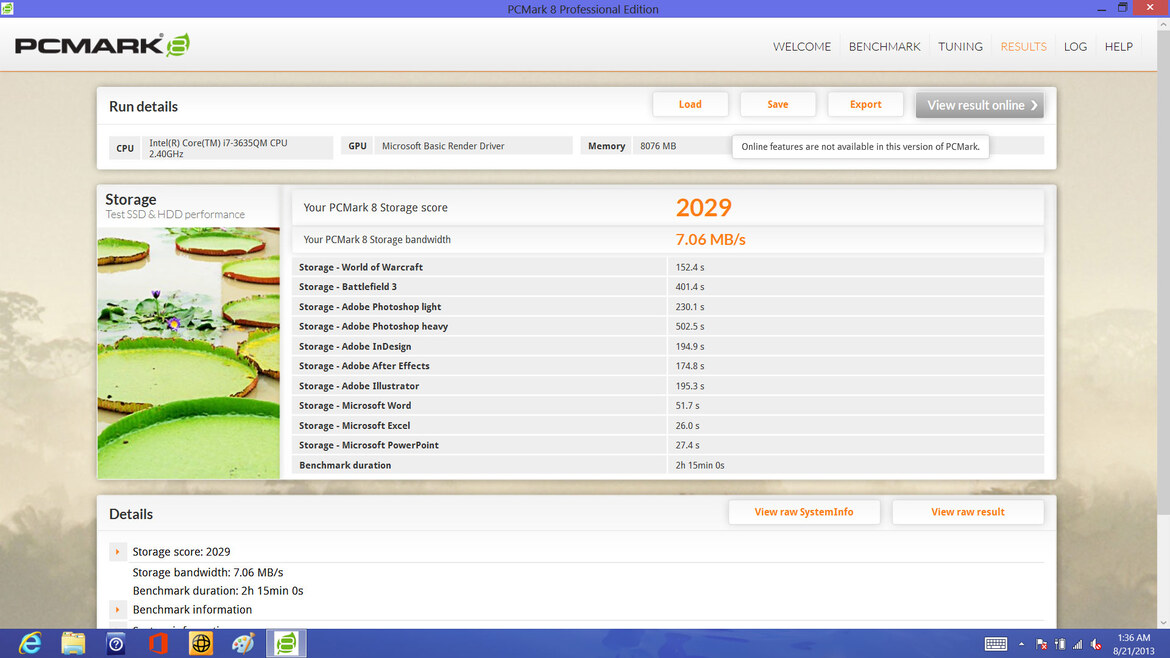
Task: Open the Help tab
Action: tap(1119, 46)
